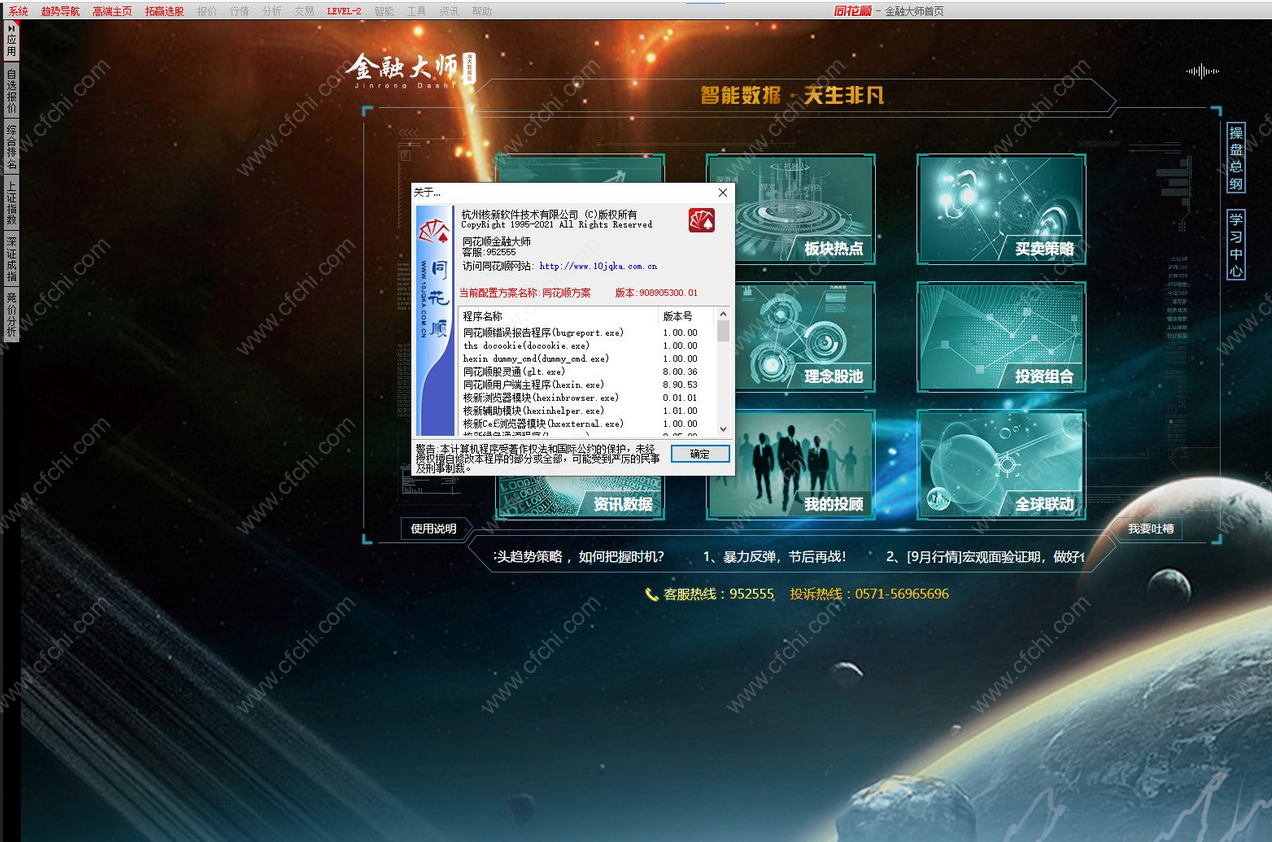Open the 买卖策略 tile

tap(1001, 209)
